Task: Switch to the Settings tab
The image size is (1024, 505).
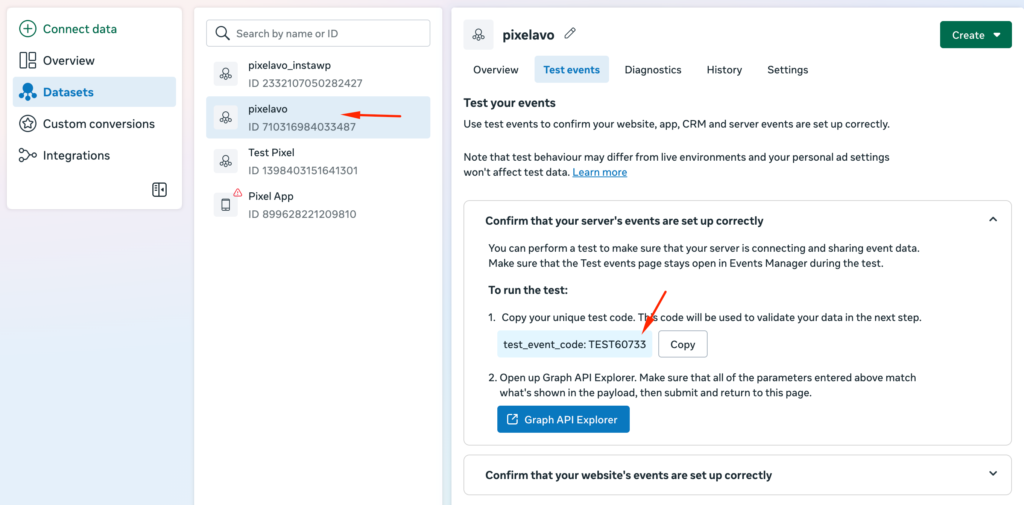Action: [787, 70]
